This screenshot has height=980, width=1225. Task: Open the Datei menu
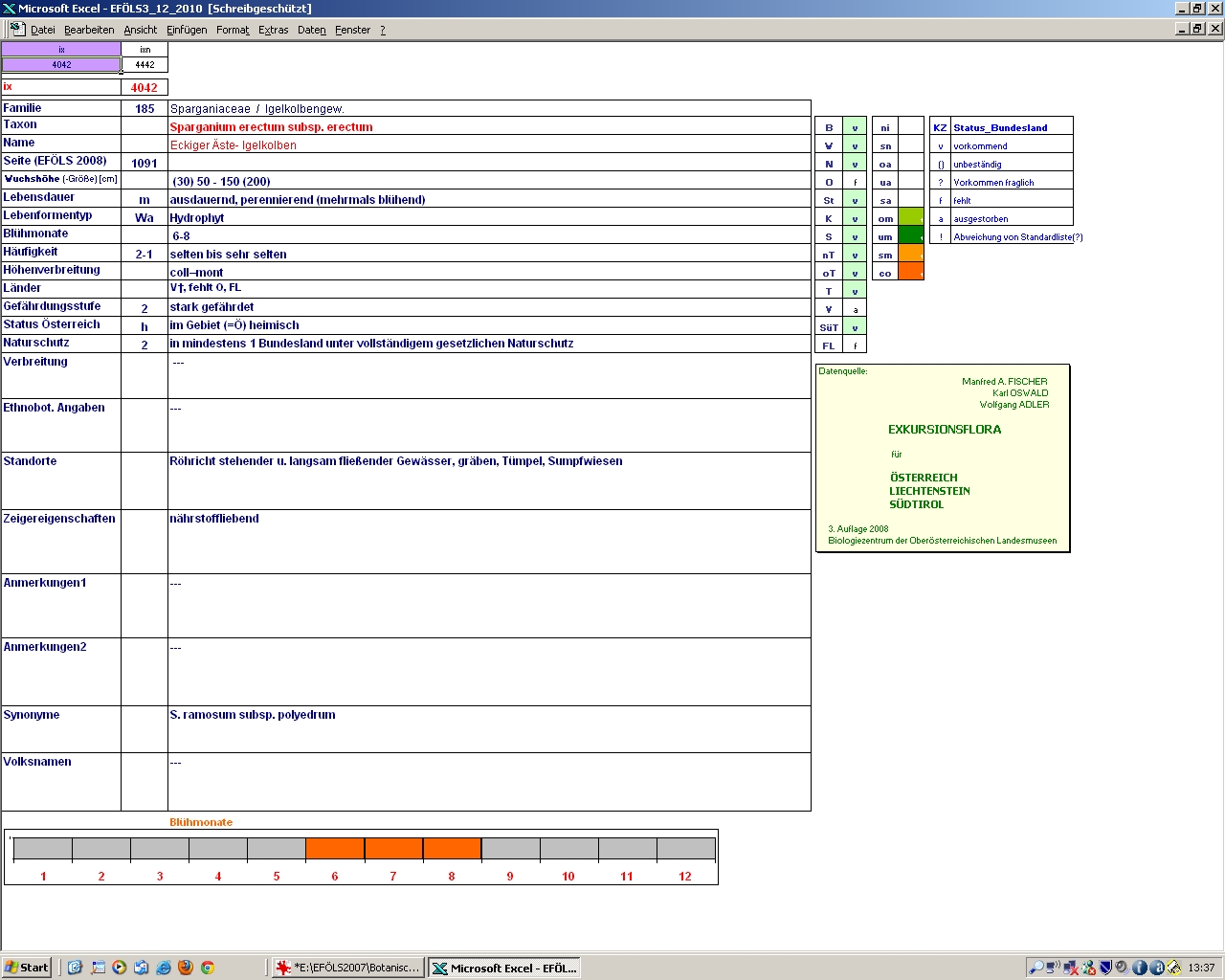43,30
